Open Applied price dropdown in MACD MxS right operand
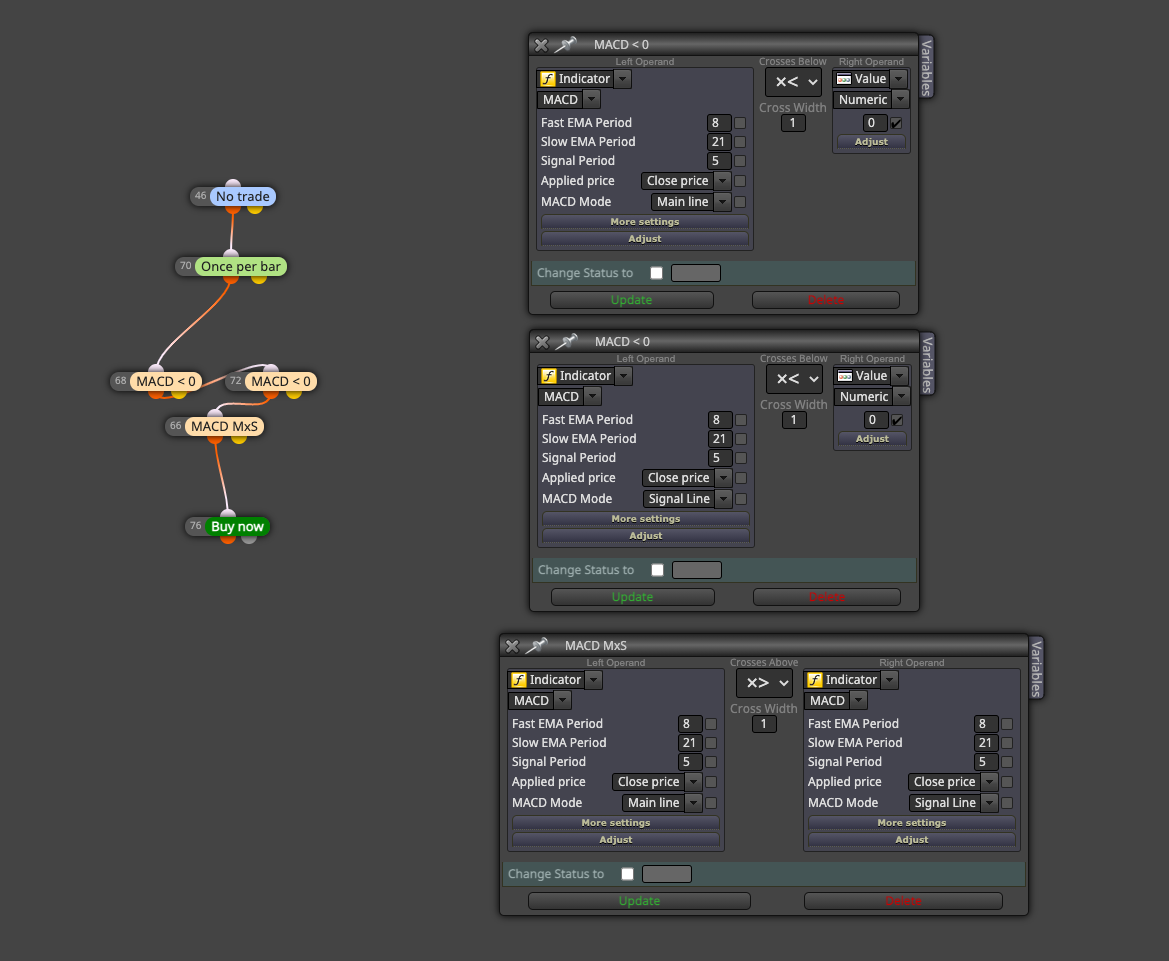This screenshot has height=961, width=1169. click(953, 782)
